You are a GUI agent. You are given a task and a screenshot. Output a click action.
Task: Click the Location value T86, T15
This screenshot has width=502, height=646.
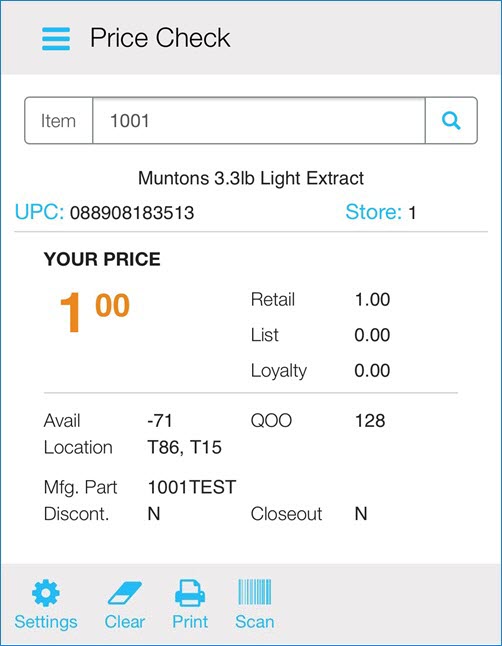(185, 447)
